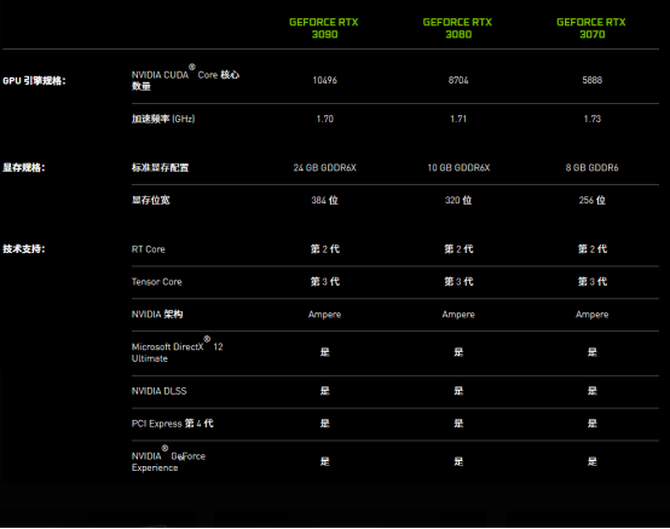
Task: Click the RT Core row label
Action: coord(149,249)
